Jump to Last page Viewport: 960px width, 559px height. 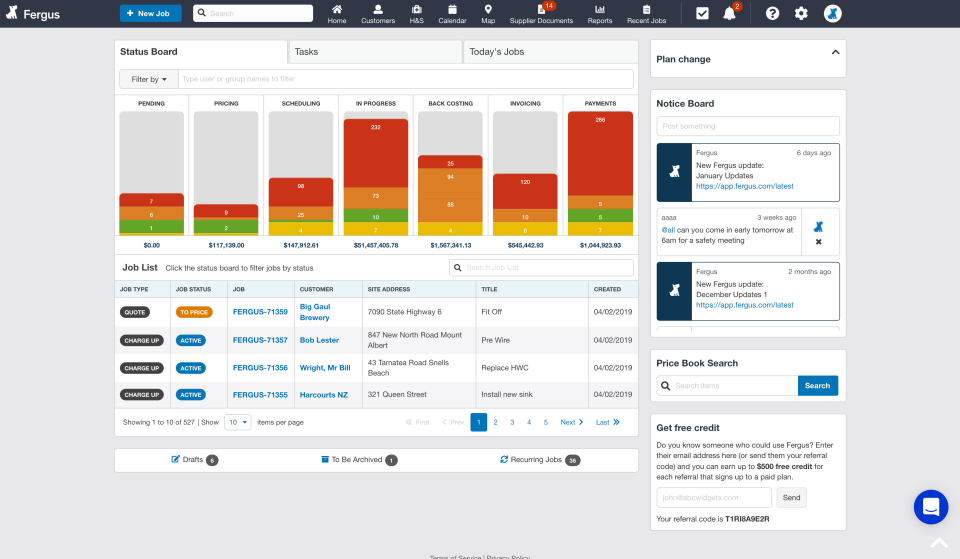pos(607,422)
